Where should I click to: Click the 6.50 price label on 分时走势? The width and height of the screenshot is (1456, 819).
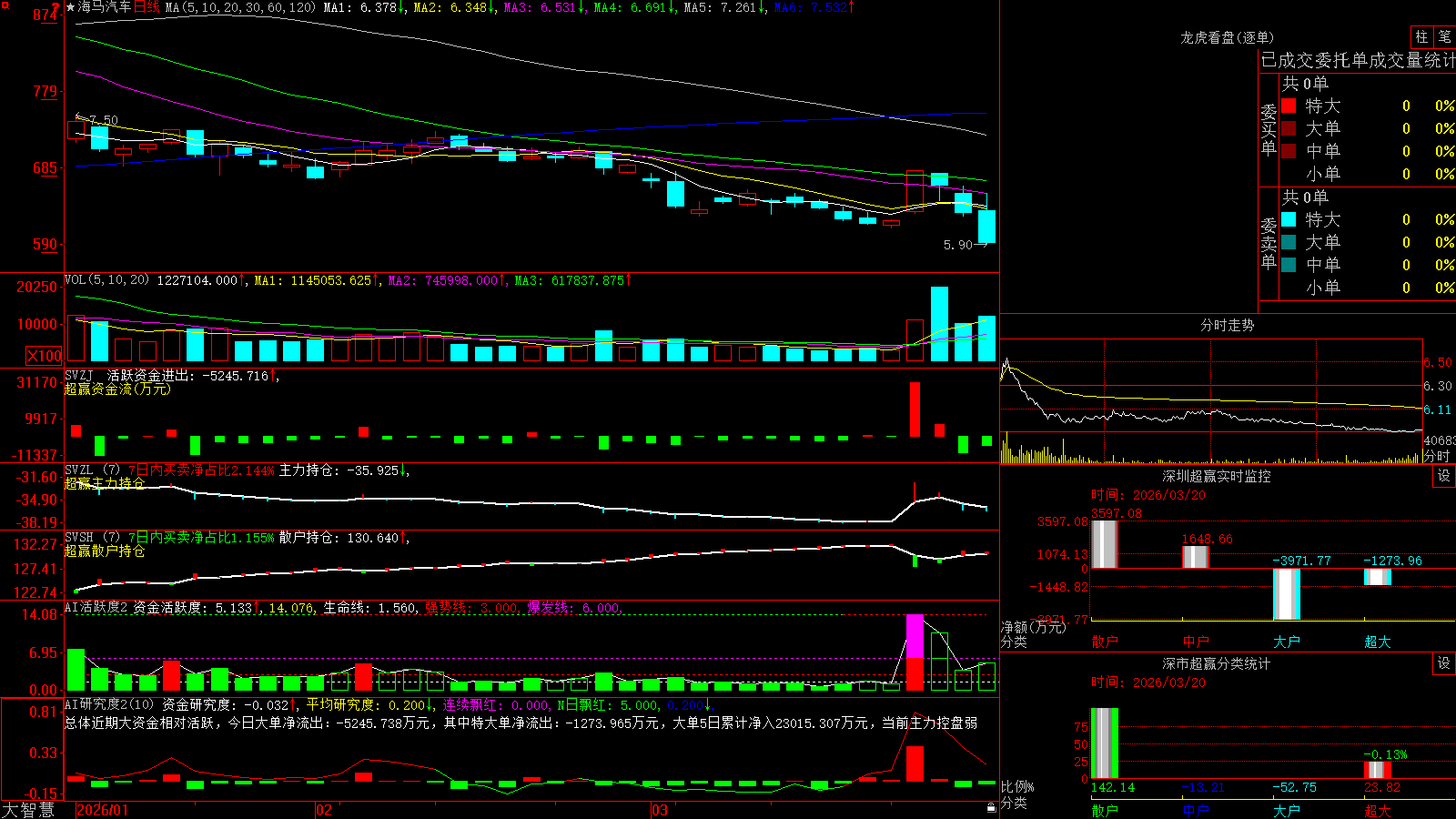click(1439, 362)
